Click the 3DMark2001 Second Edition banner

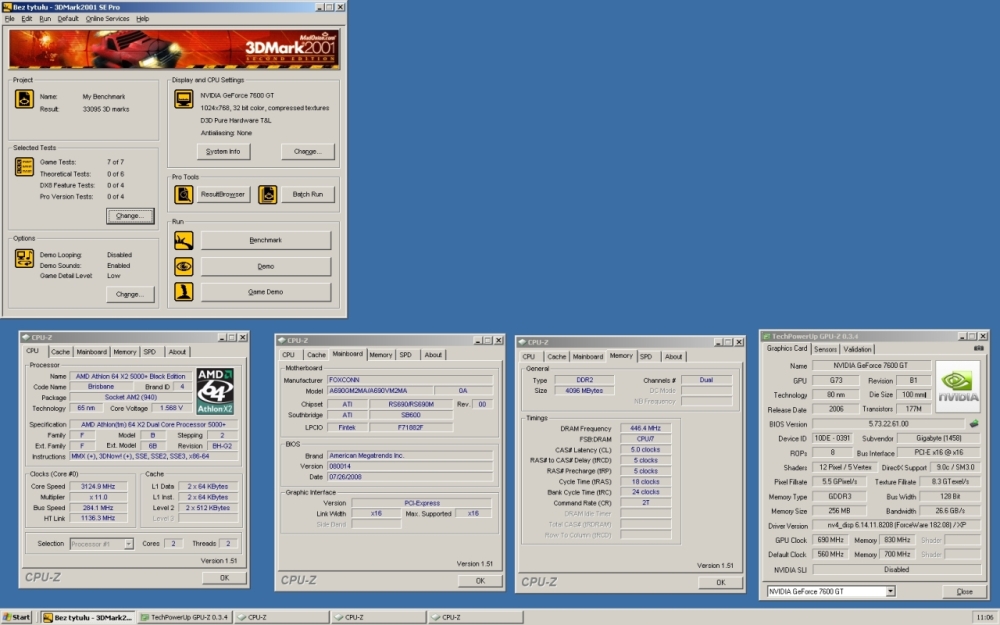coord(174,49)
